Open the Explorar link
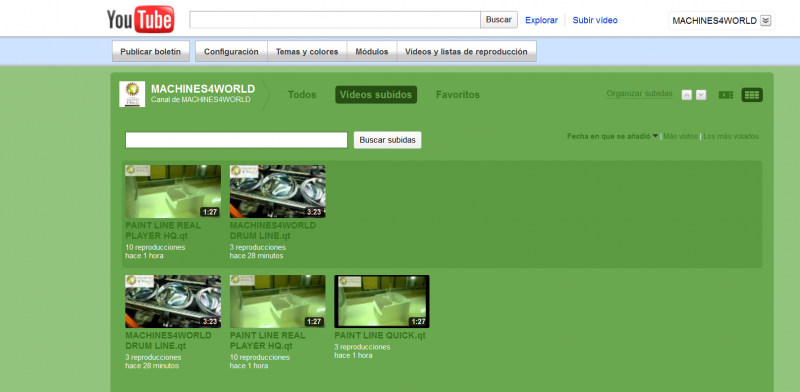Screen dimensions: 800x392 (541, 20)
